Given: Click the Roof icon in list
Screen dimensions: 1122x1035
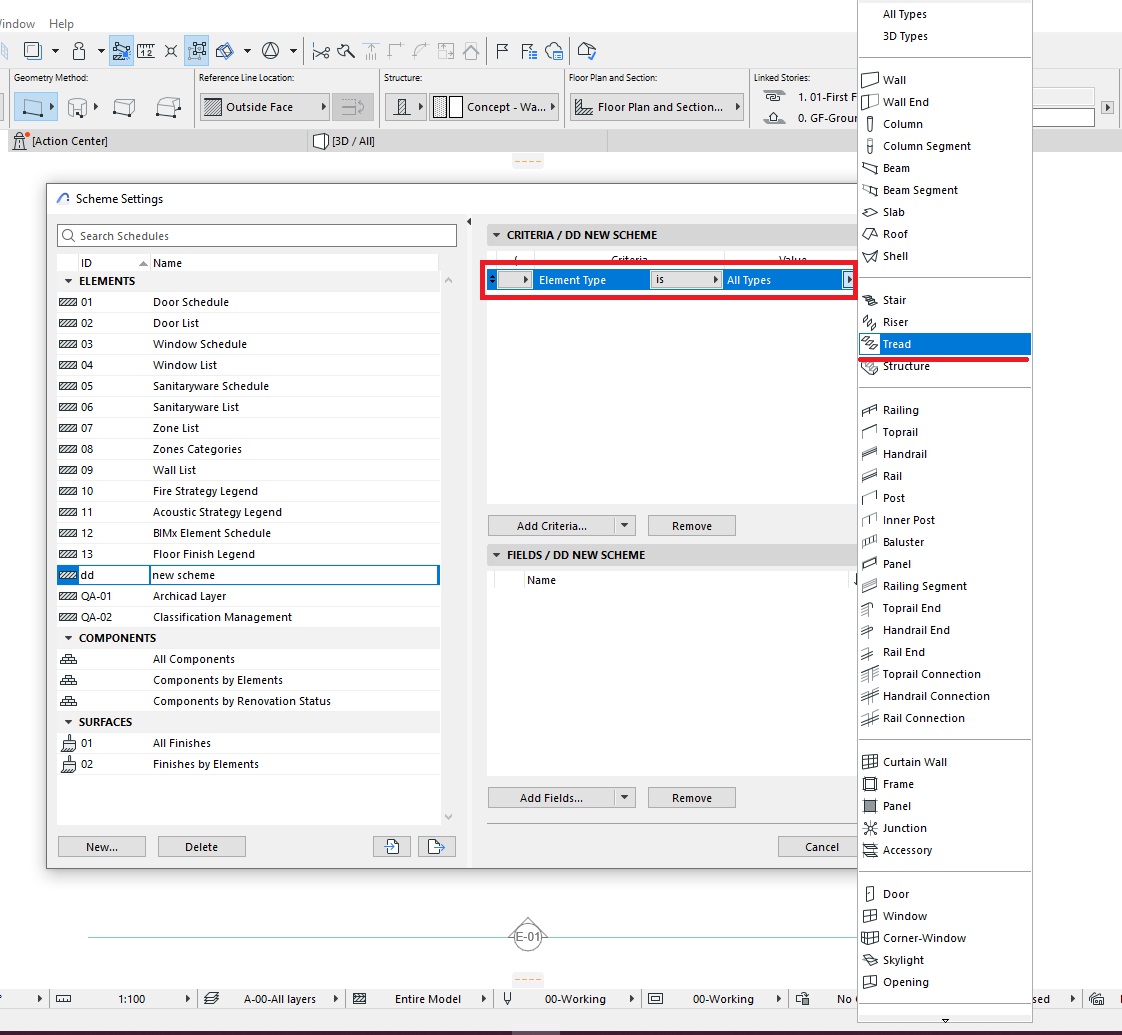Looking at the screenshot, I should (x=869, y=234).
